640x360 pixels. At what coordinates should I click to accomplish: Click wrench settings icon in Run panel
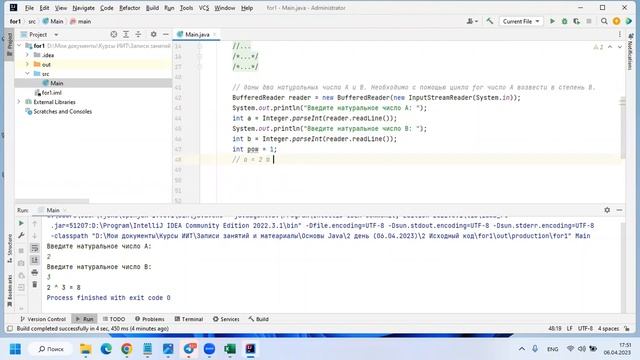point(21,236)
